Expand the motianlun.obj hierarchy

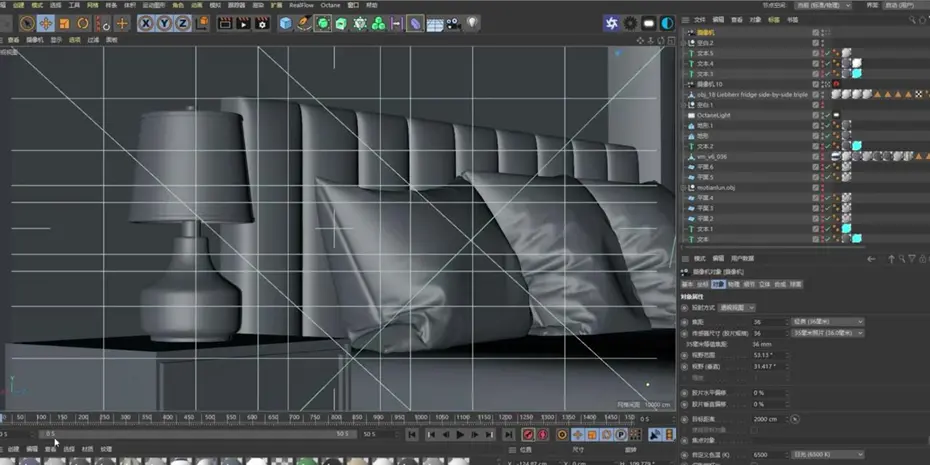[684, 188]
